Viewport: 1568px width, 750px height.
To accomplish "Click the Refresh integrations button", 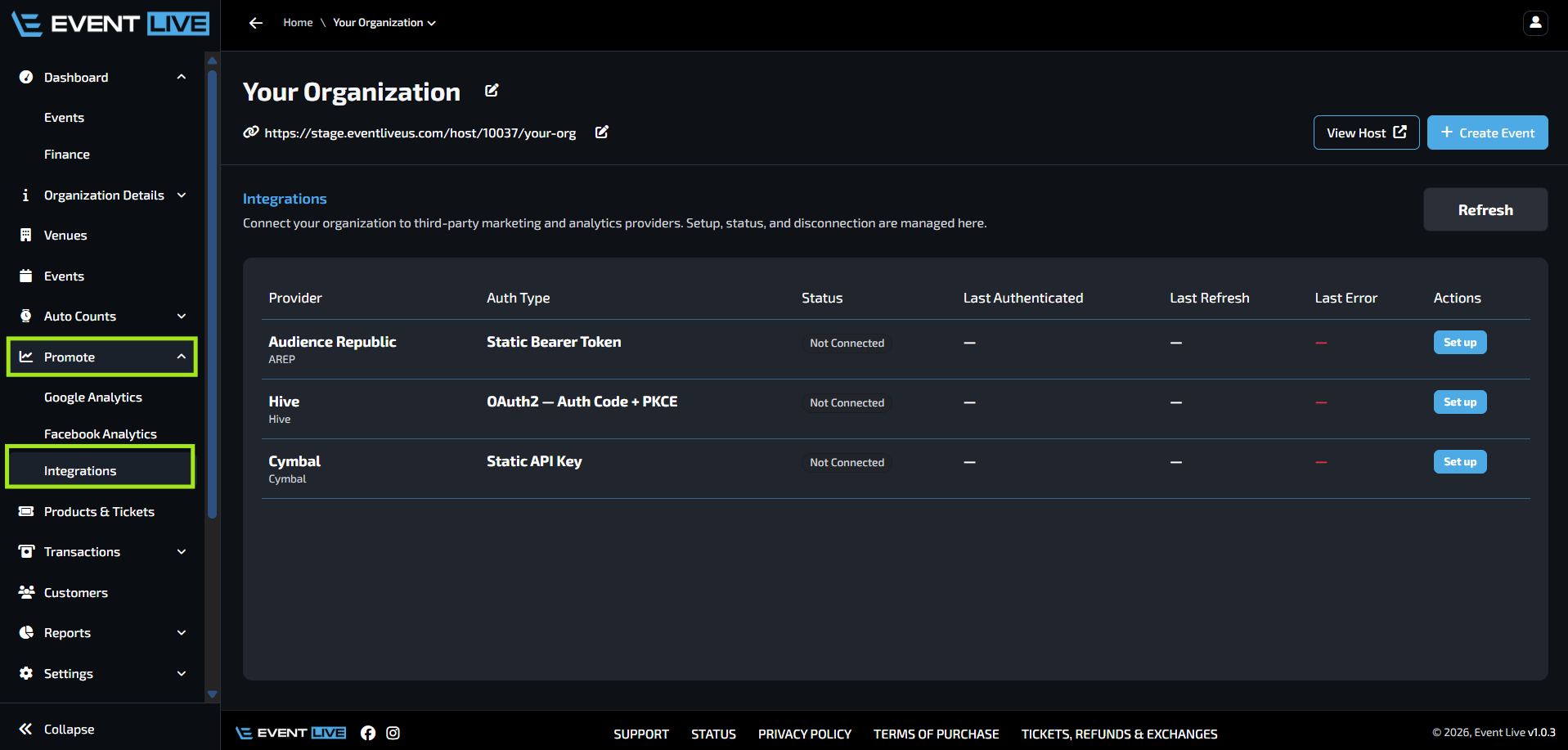I will [1485, 210].
